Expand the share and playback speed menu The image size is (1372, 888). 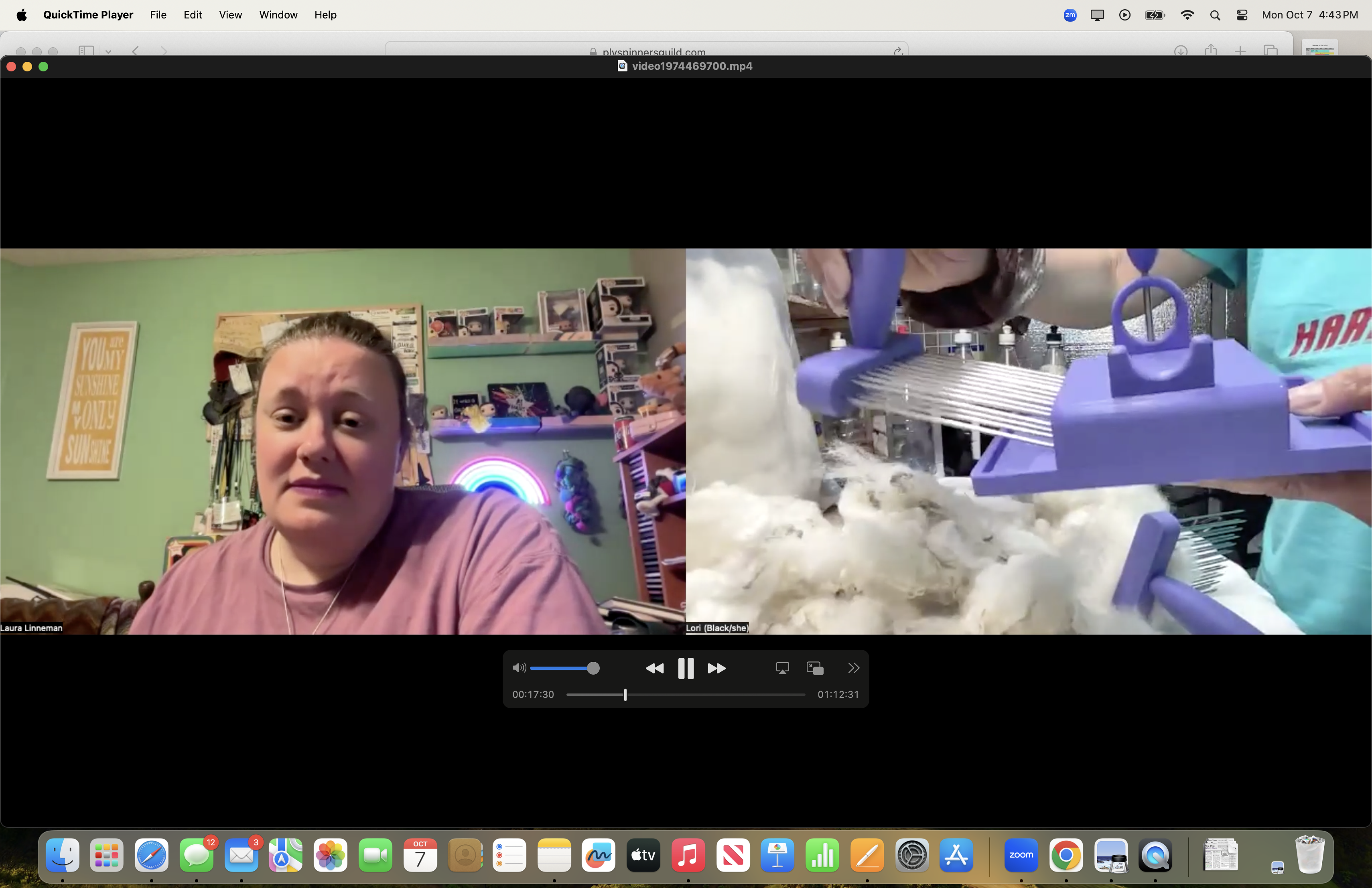pyautogui.click(x=853, y=668)
